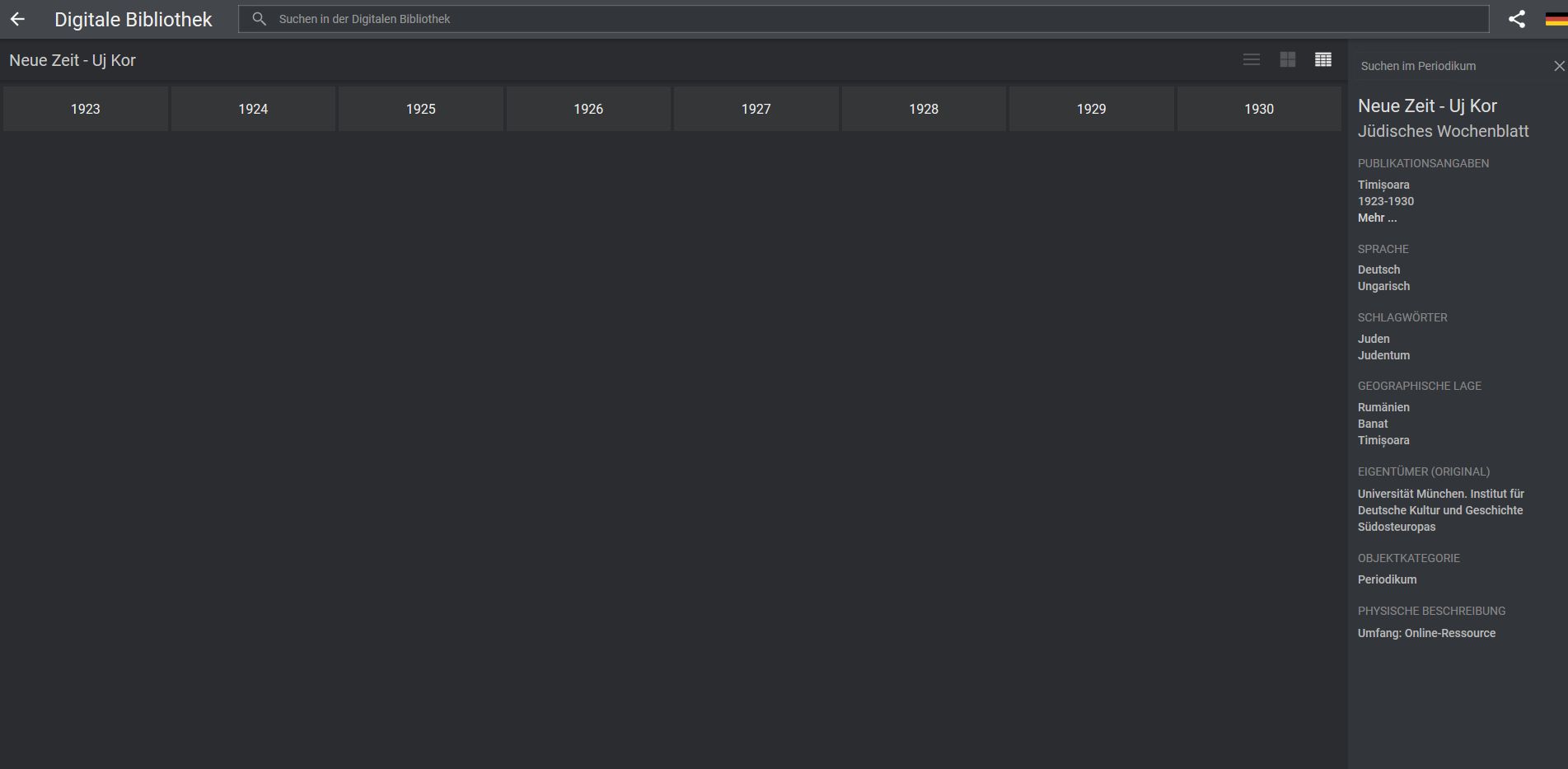1568x769 pixels.
Task: Click the 'PUBLIKATIONSANGABEN' section label
Action: pyautogui.click(x=1423, y=163)
